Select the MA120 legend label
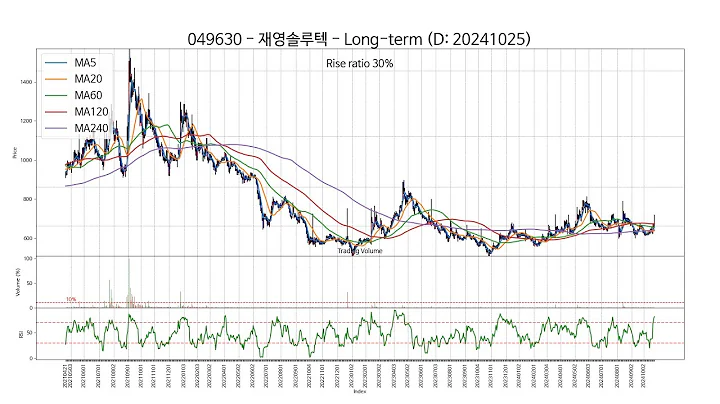 click(91, 112)
